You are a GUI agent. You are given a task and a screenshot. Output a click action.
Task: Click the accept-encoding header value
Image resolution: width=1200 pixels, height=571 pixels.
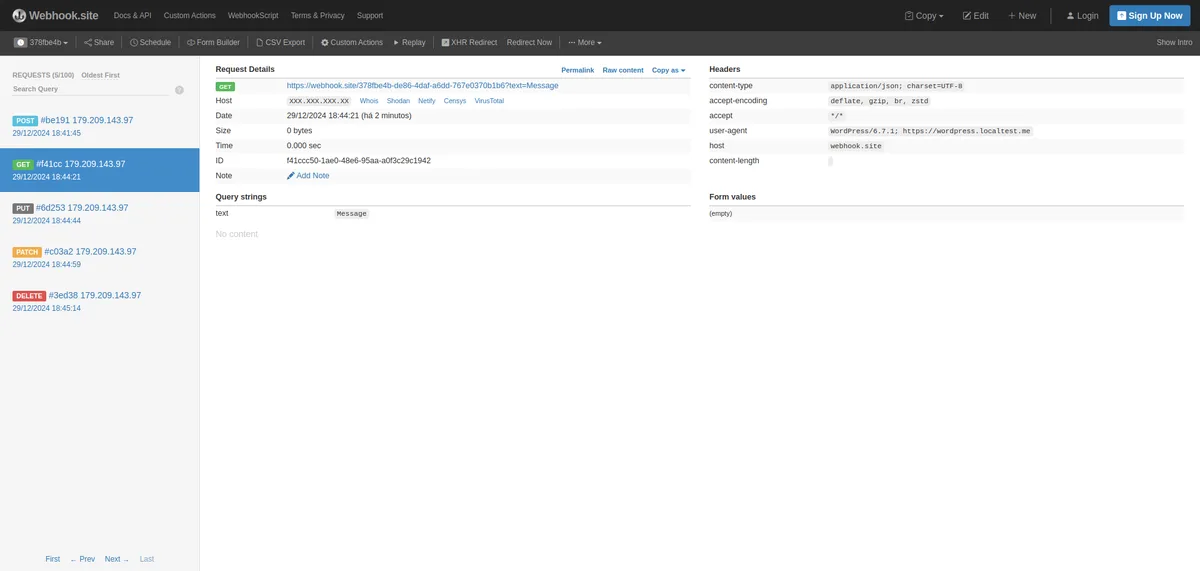880,101
